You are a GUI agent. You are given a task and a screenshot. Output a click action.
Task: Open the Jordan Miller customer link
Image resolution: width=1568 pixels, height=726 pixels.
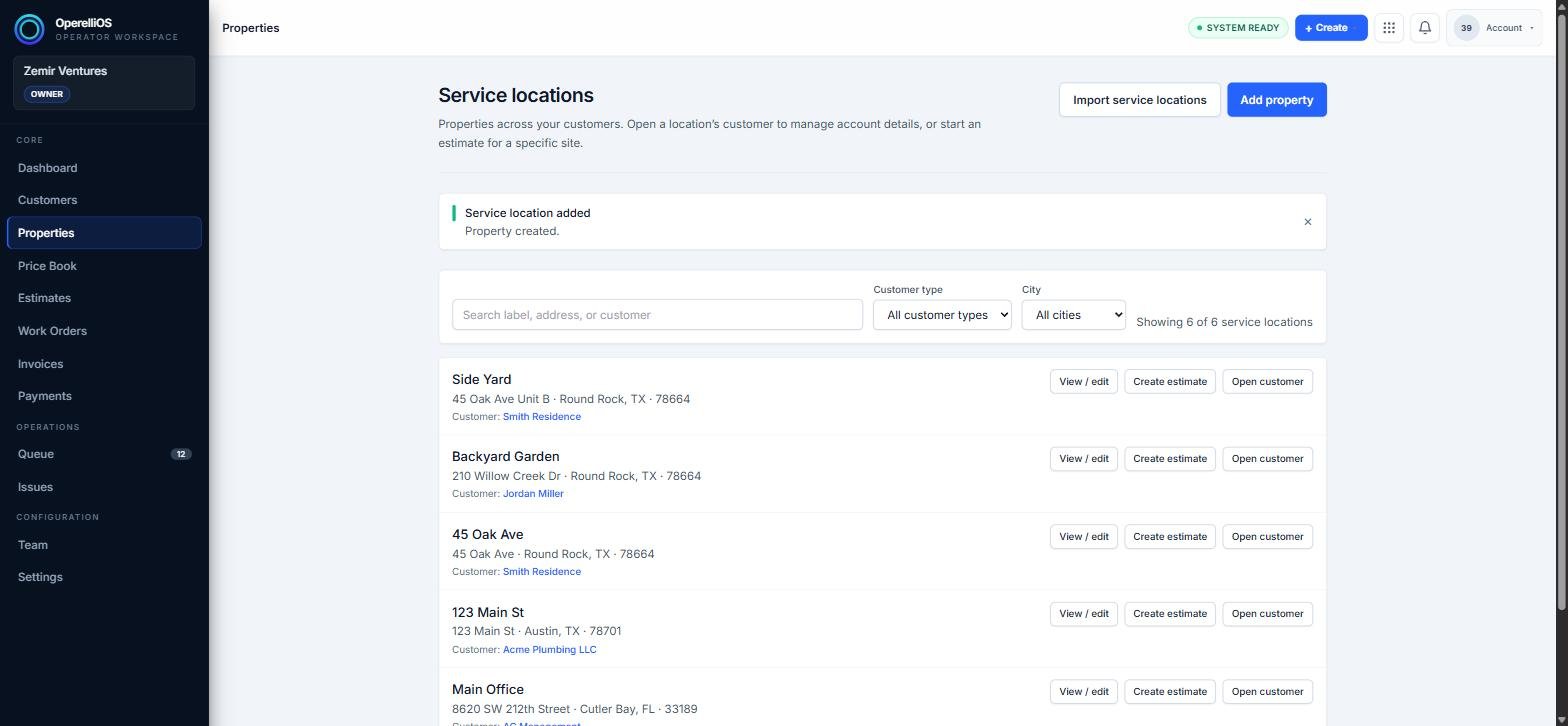tap(533, 494)
